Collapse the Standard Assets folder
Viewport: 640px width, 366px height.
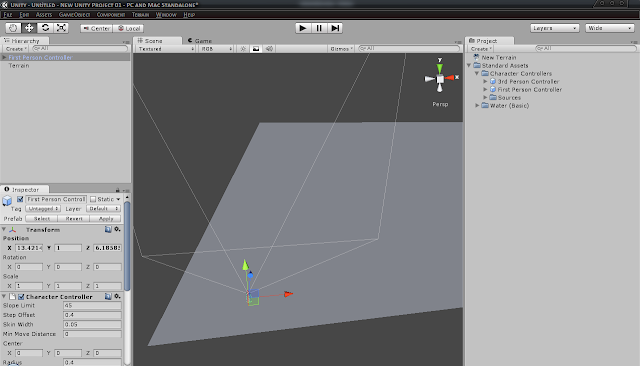click(x=469, y=65)
